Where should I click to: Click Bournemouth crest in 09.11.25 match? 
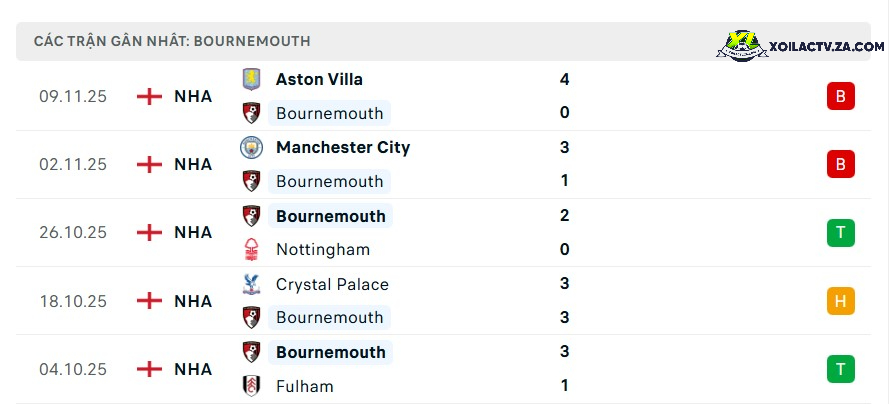coord(251,113)
